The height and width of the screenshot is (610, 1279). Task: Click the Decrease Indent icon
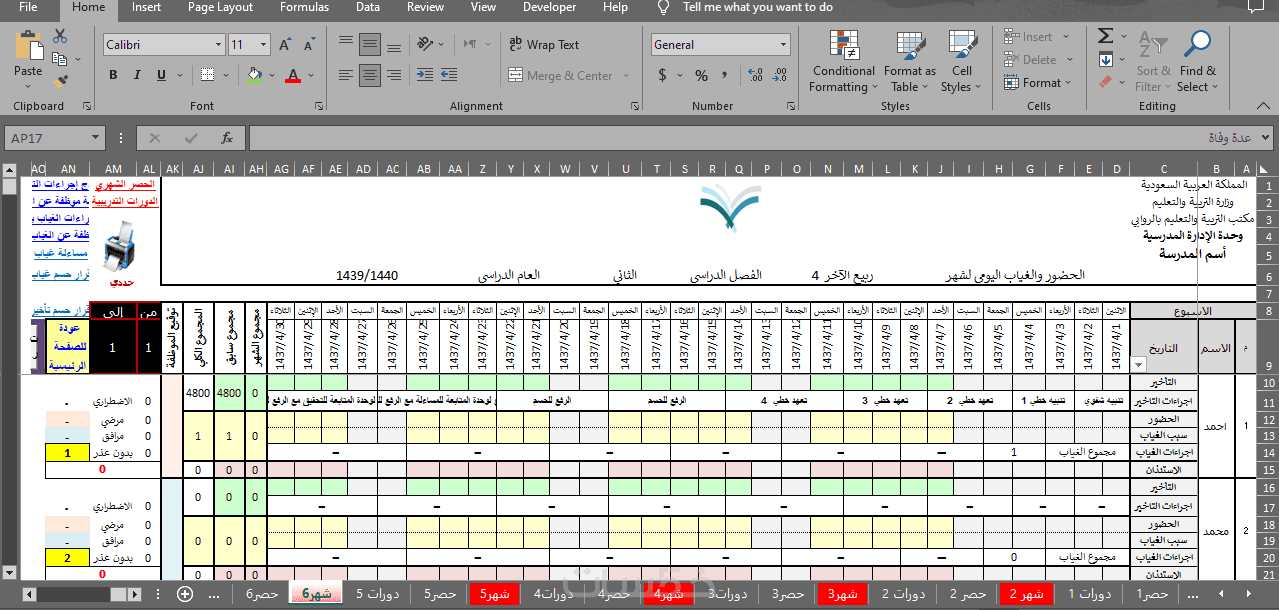pos(426,76)
